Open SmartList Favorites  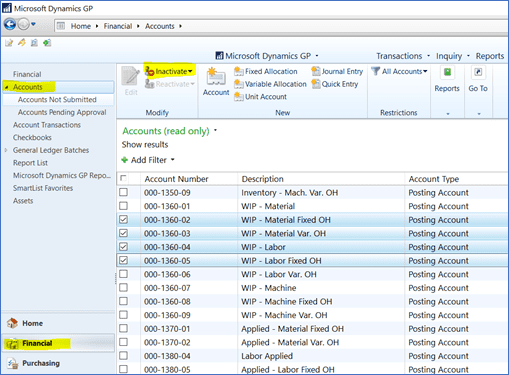(x=43, y=188)
